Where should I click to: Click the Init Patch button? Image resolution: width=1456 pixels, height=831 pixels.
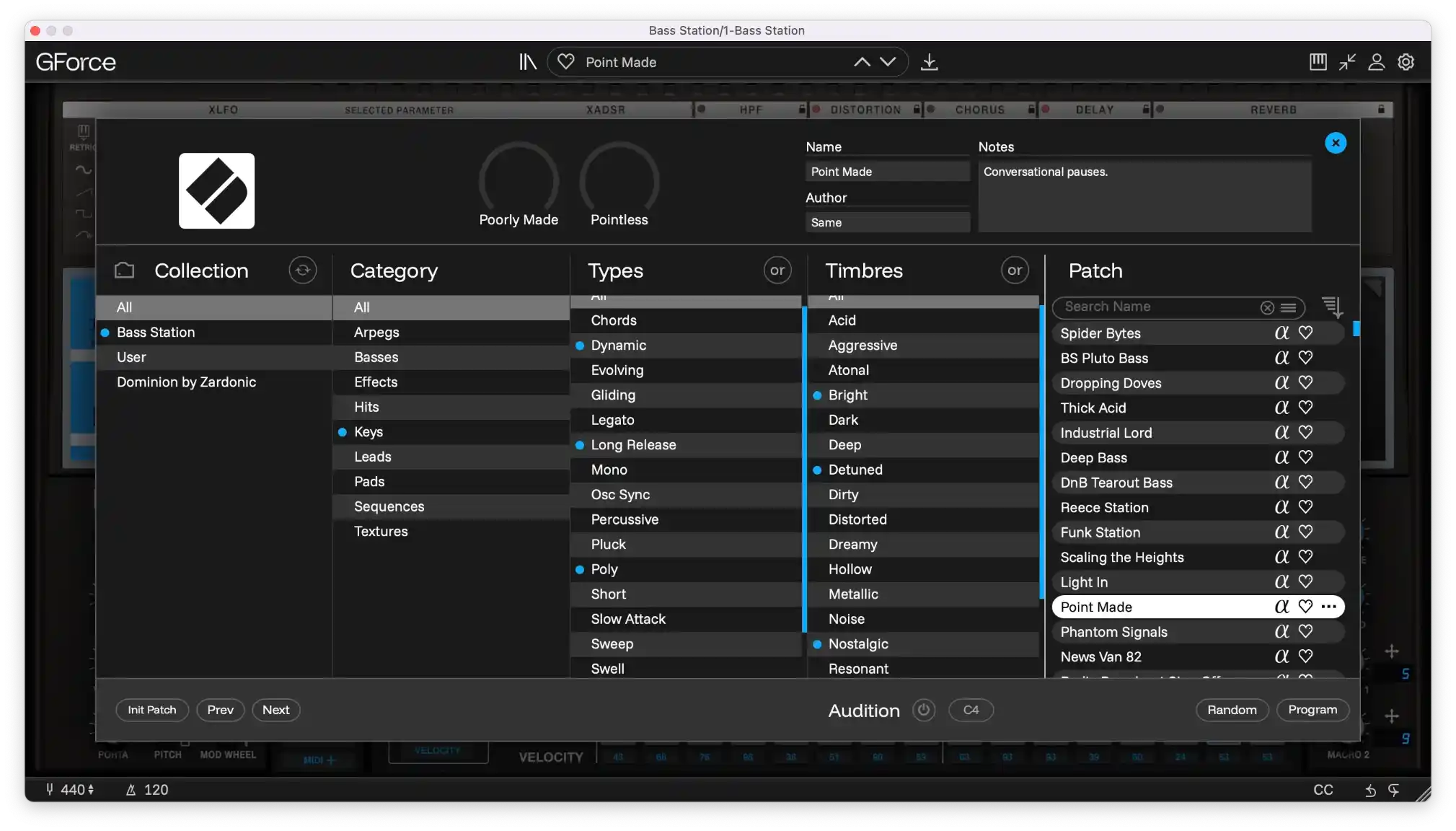pos(151,710)
